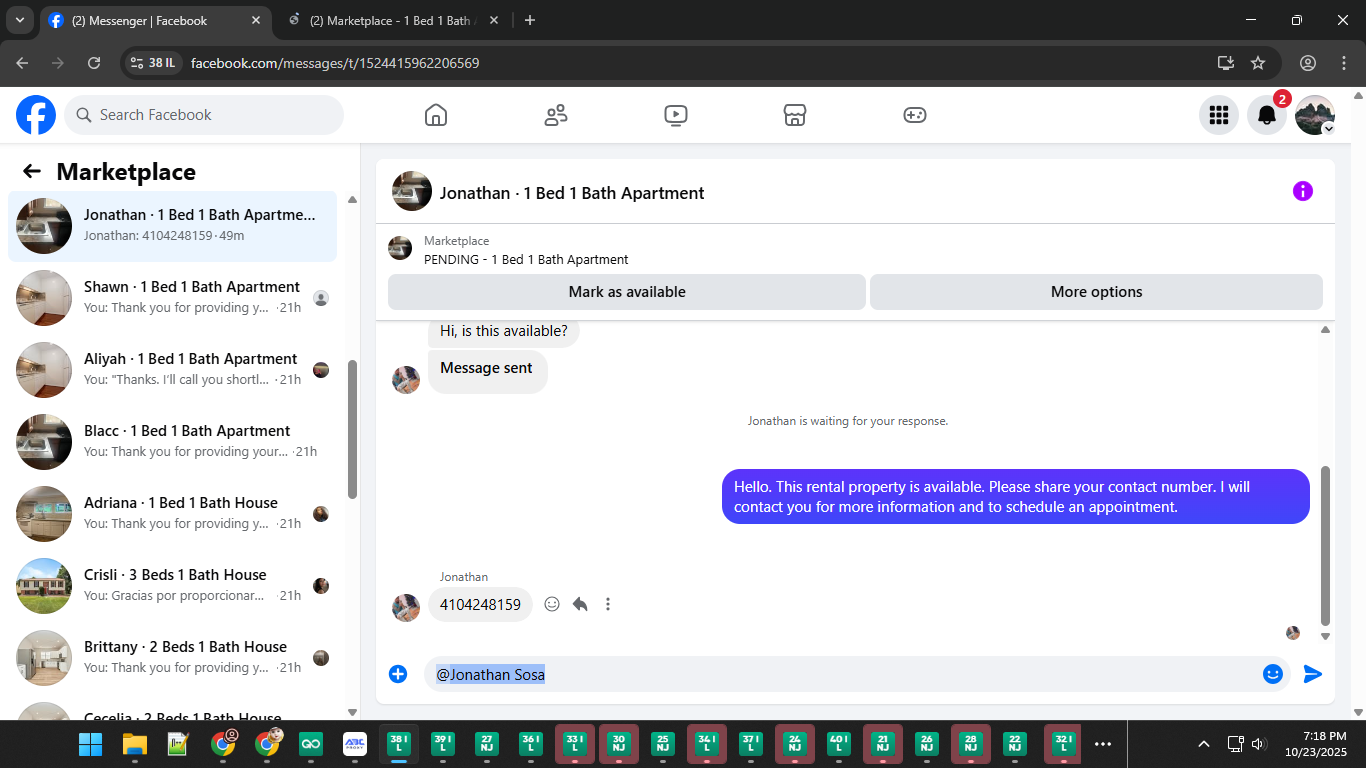This screenshot has width=1366, height=768.
Task: Go back with the arrow beside Marketplace heading
Action: pos(32,171)
